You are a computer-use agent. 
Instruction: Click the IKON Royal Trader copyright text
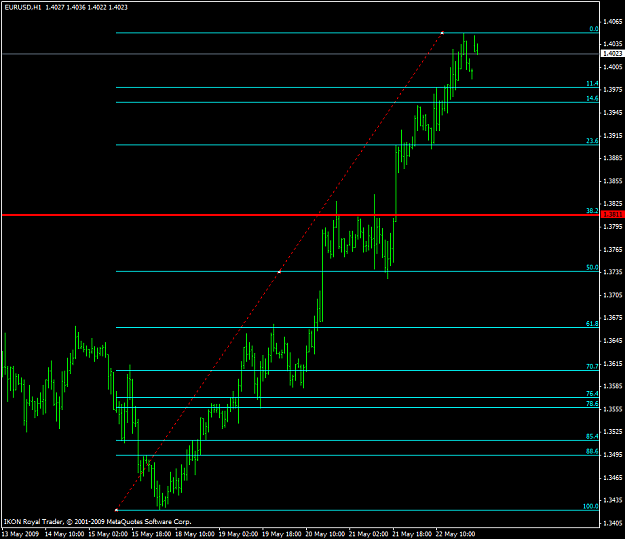coord(98,521)
